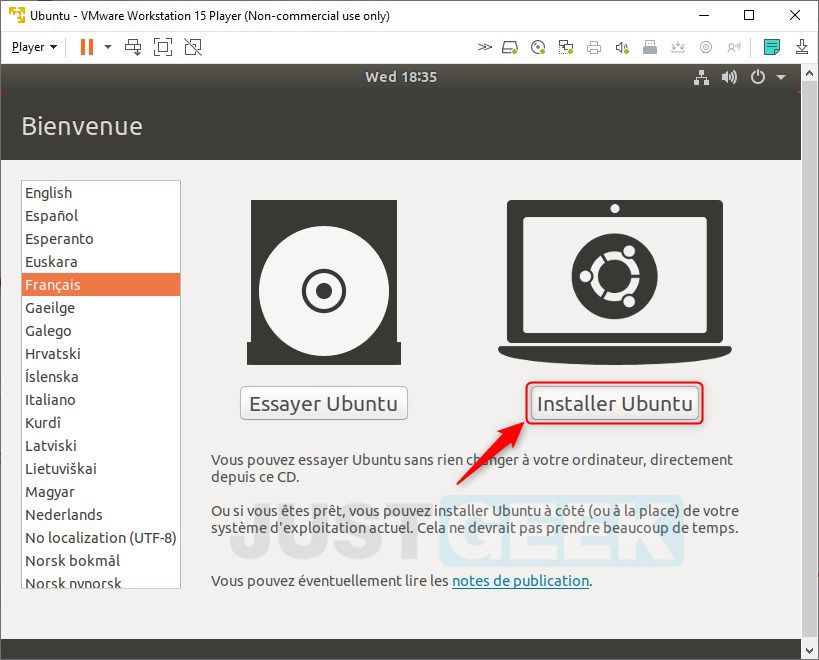Minimize the VMware Player window
This screenshot has height=660, width=819.
704,15
